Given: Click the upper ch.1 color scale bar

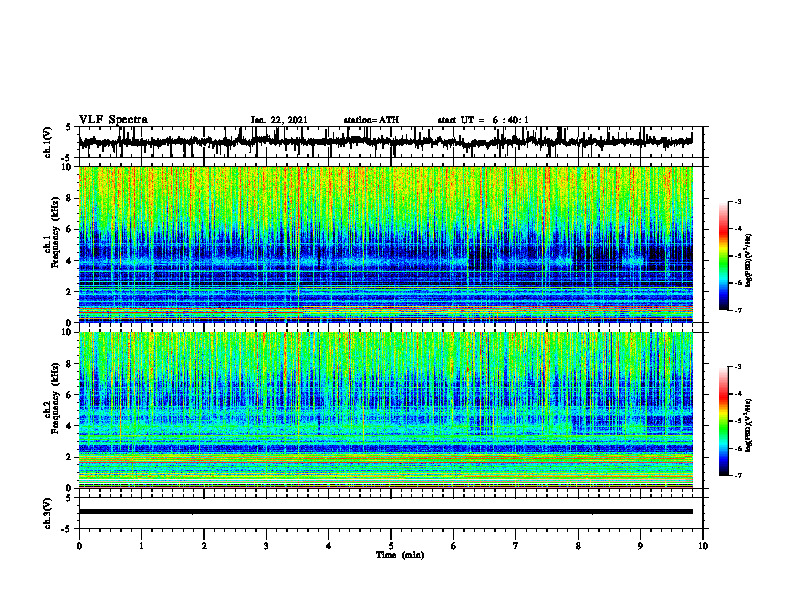Looking at the screenshot, I should [x=723, y=256].
